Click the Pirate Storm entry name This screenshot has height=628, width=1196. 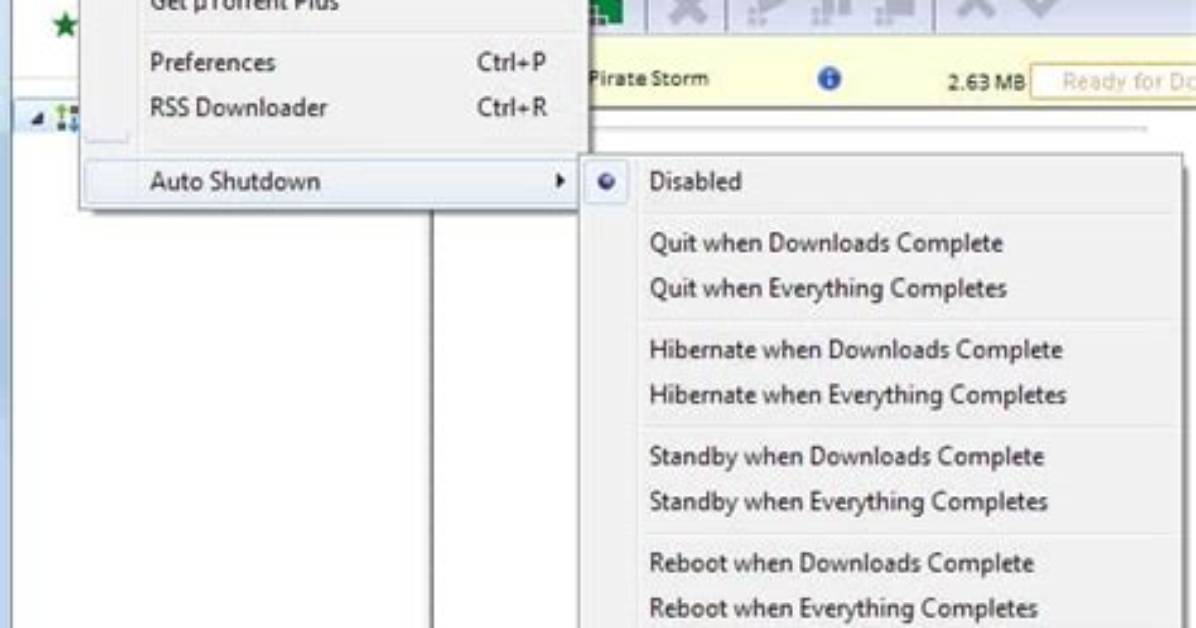pyautogui.click(x=649, y=79)
